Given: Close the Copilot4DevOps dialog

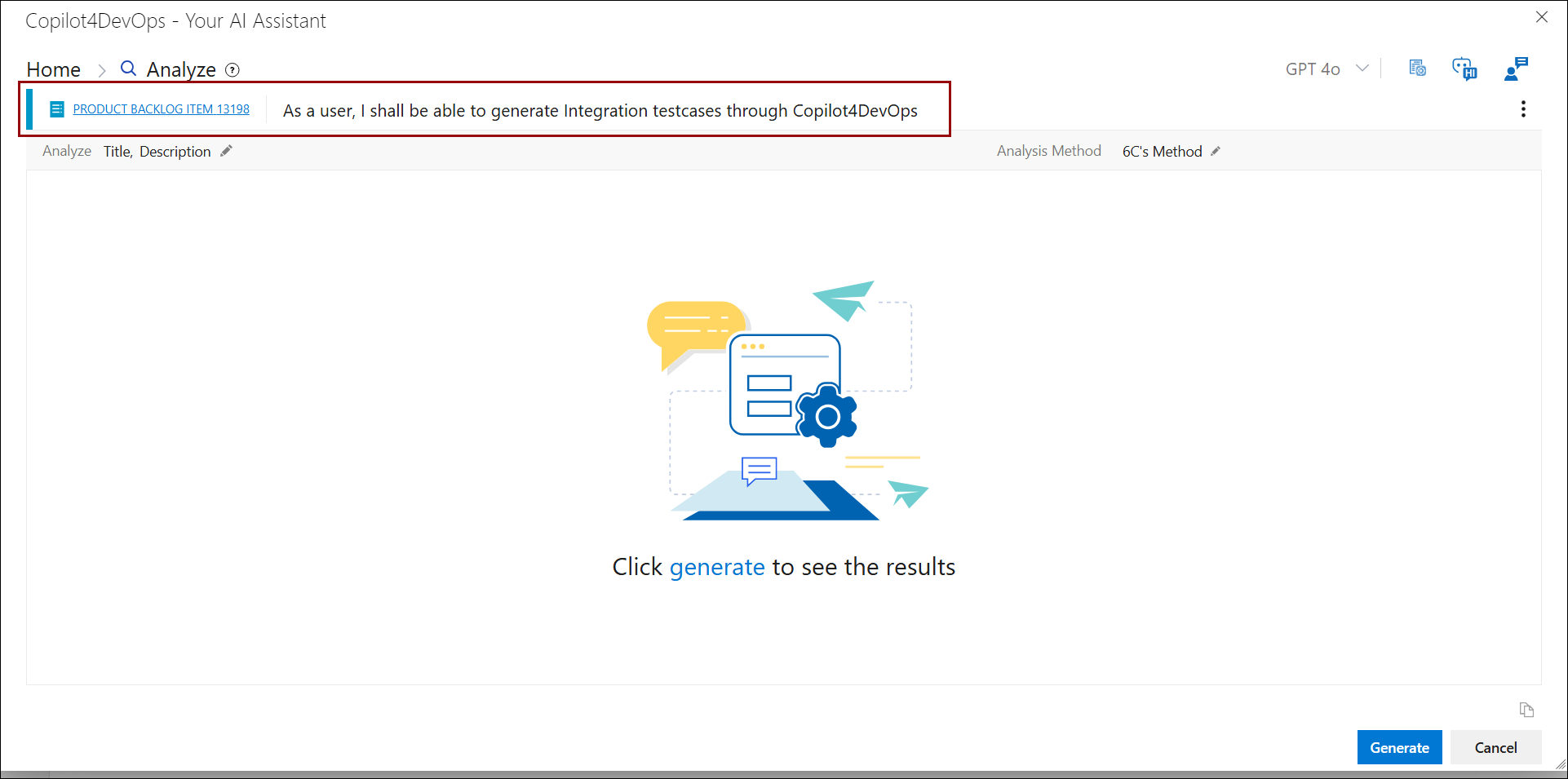Looking at the screenshot, I should [1541, 17].
